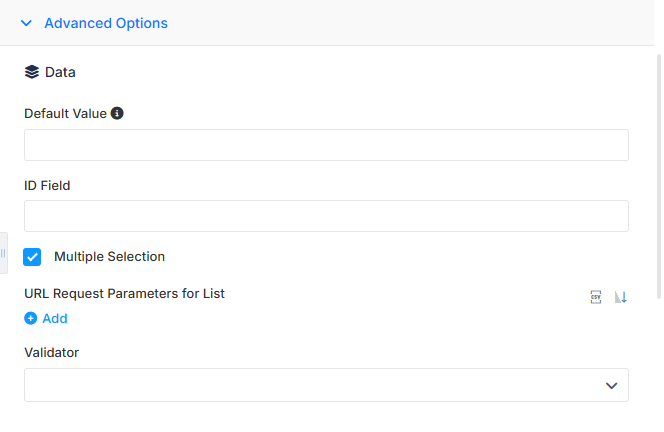Click the panel resize grip on left edge
Viewport: 664px width, 432px height.
(x=3, y=253)
